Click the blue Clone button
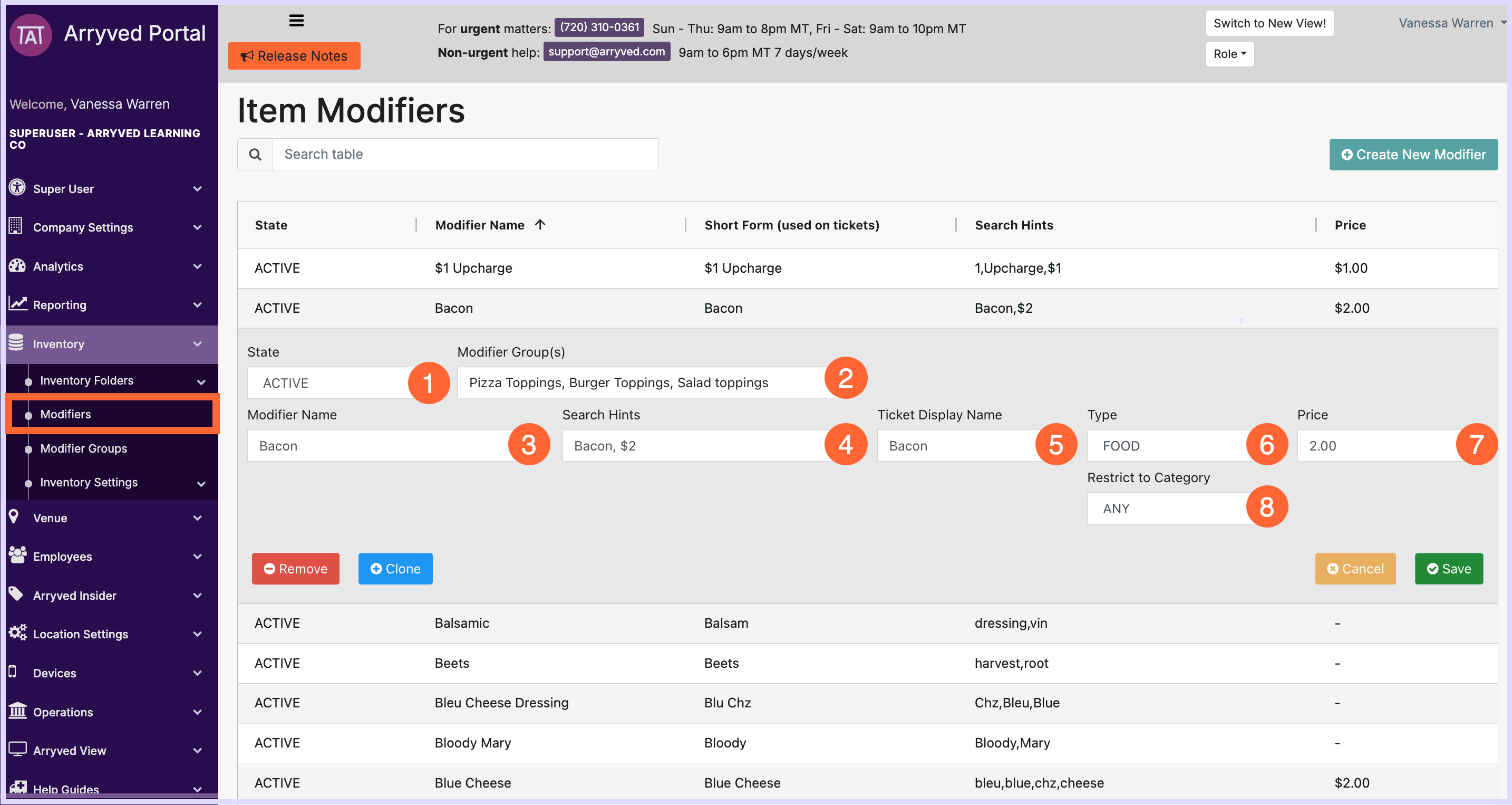1512x805 pixels. point(395,568)
